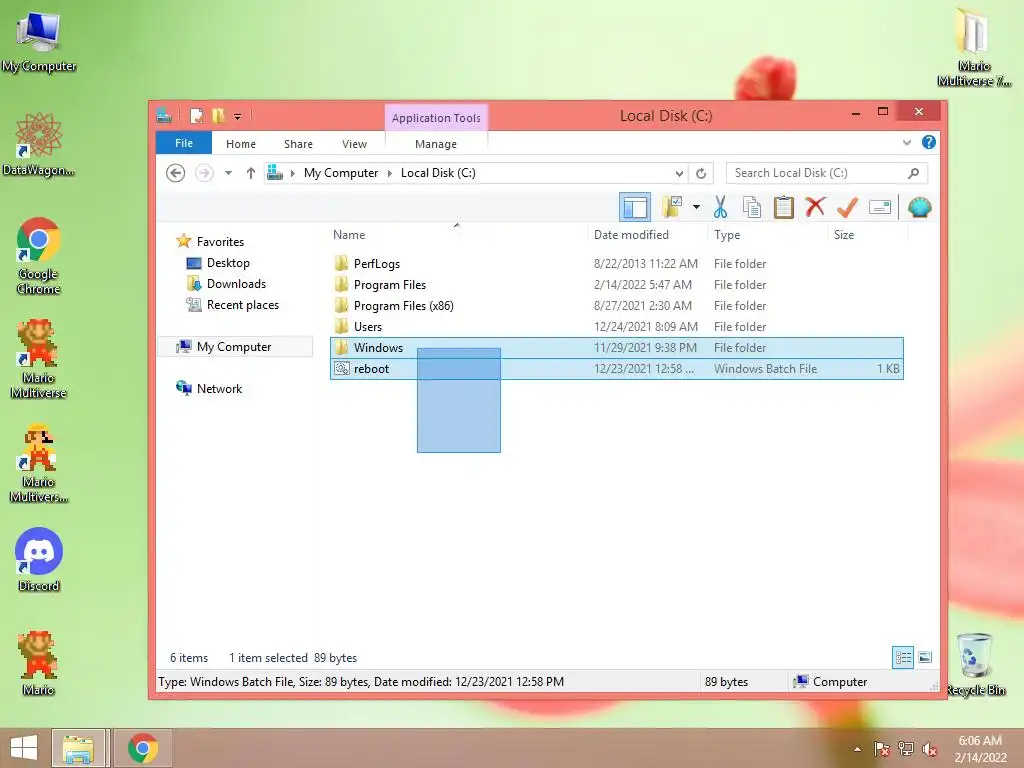
Task: Refresh the folder with the Refresh button
Action: [x=701, y=173]
